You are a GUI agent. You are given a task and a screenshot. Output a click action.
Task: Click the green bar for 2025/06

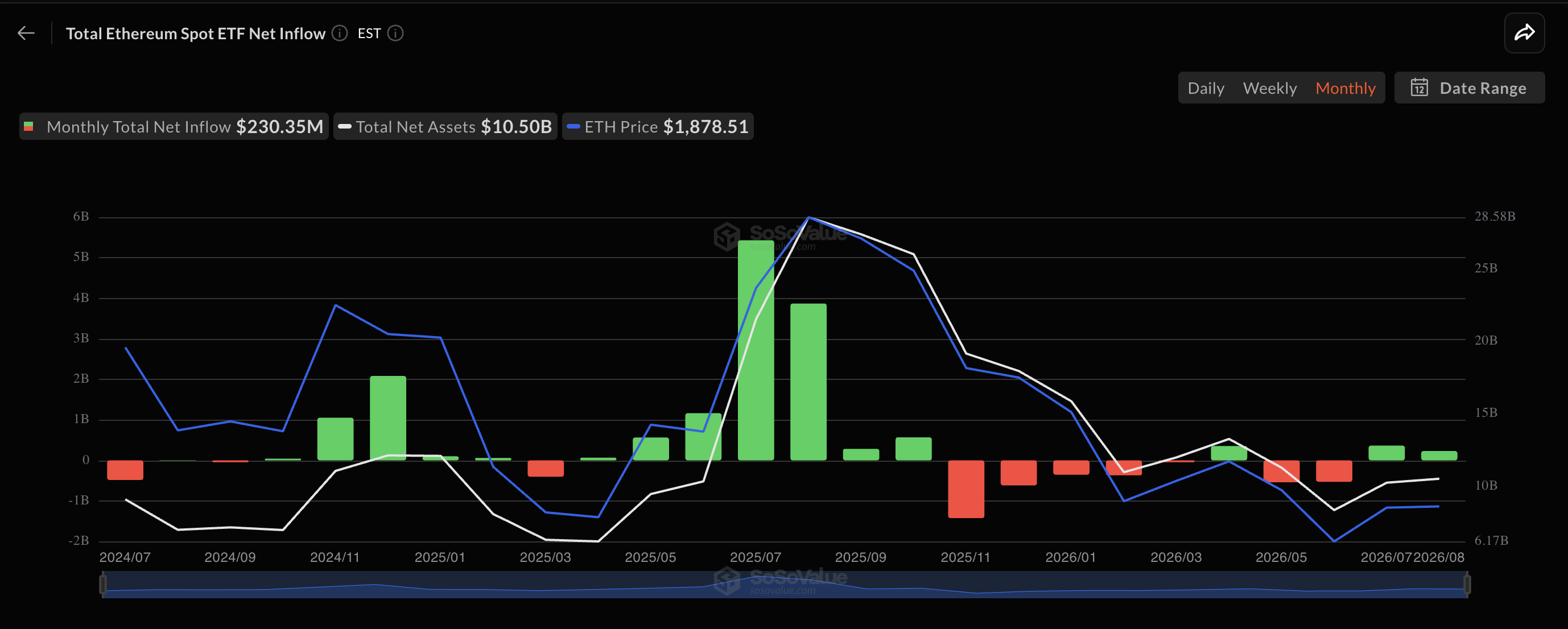[x=703, y=437]
